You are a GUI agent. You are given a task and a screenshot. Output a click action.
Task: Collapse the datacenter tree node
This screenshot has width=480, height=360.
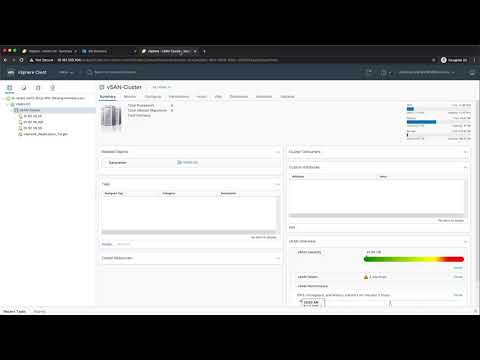click(8, 104)
